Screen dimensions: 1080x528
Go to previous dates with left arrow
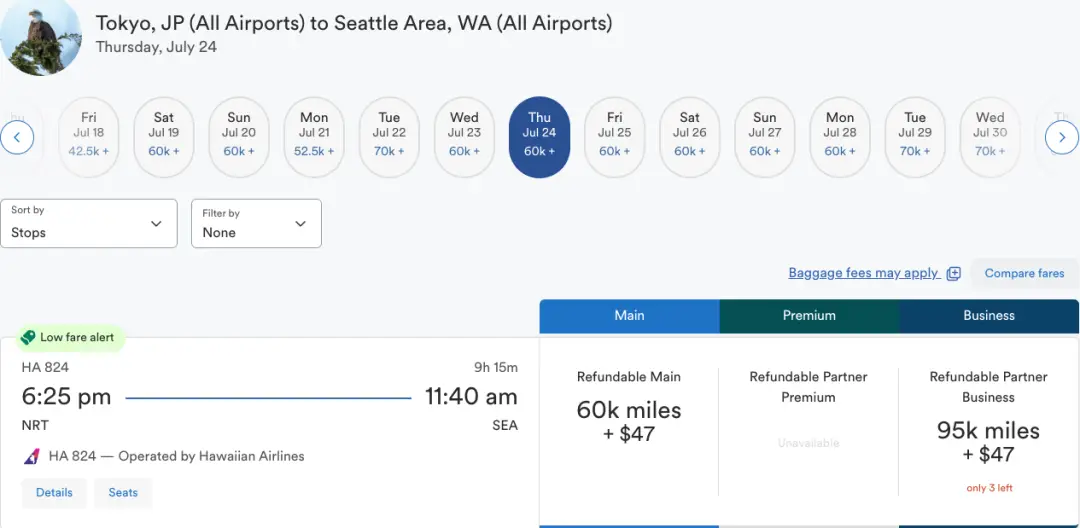(17, 137)
